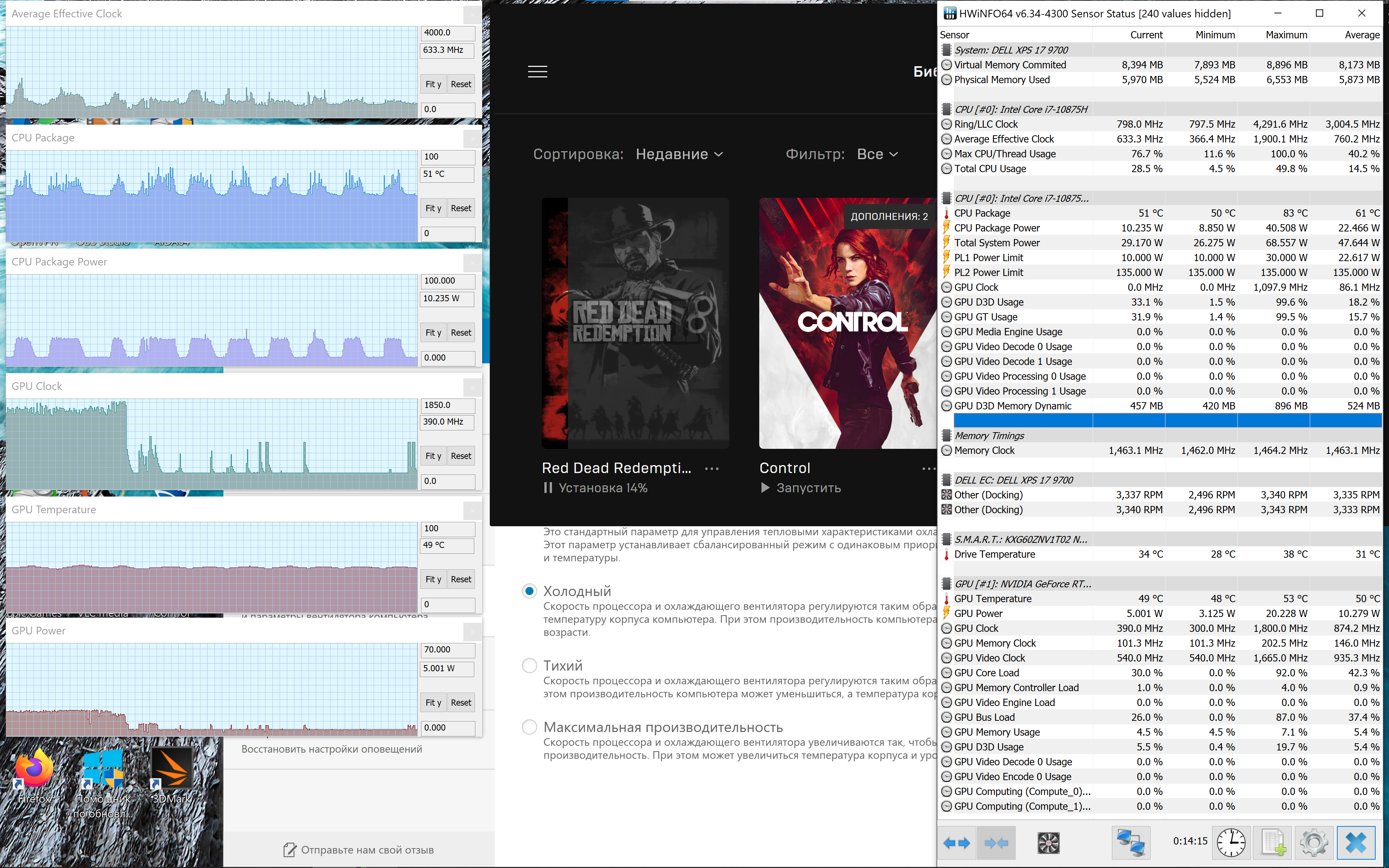This screenshot has width=1389, height=868.
Task: Select Тихий thermal mode radio button
Action: [529, 665]
